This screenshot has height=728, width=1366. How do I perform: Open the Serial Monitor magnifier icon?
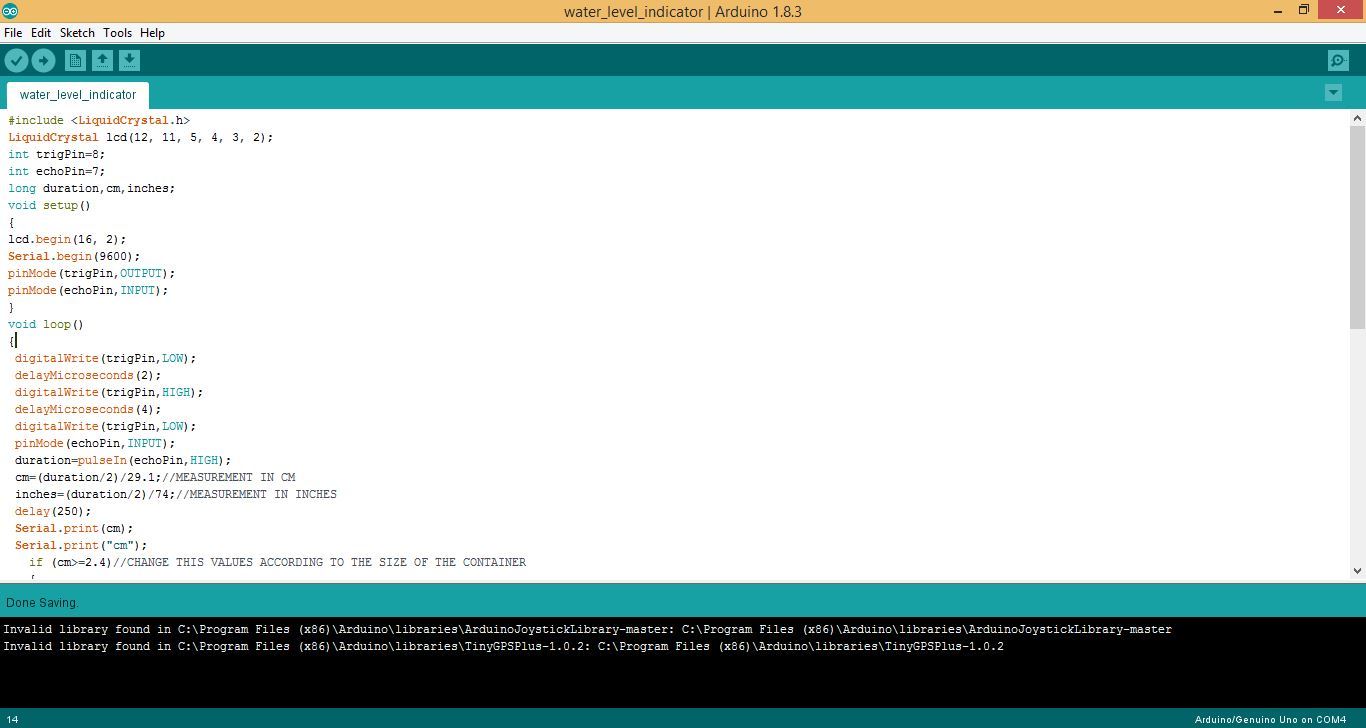tap(1338, 61)
